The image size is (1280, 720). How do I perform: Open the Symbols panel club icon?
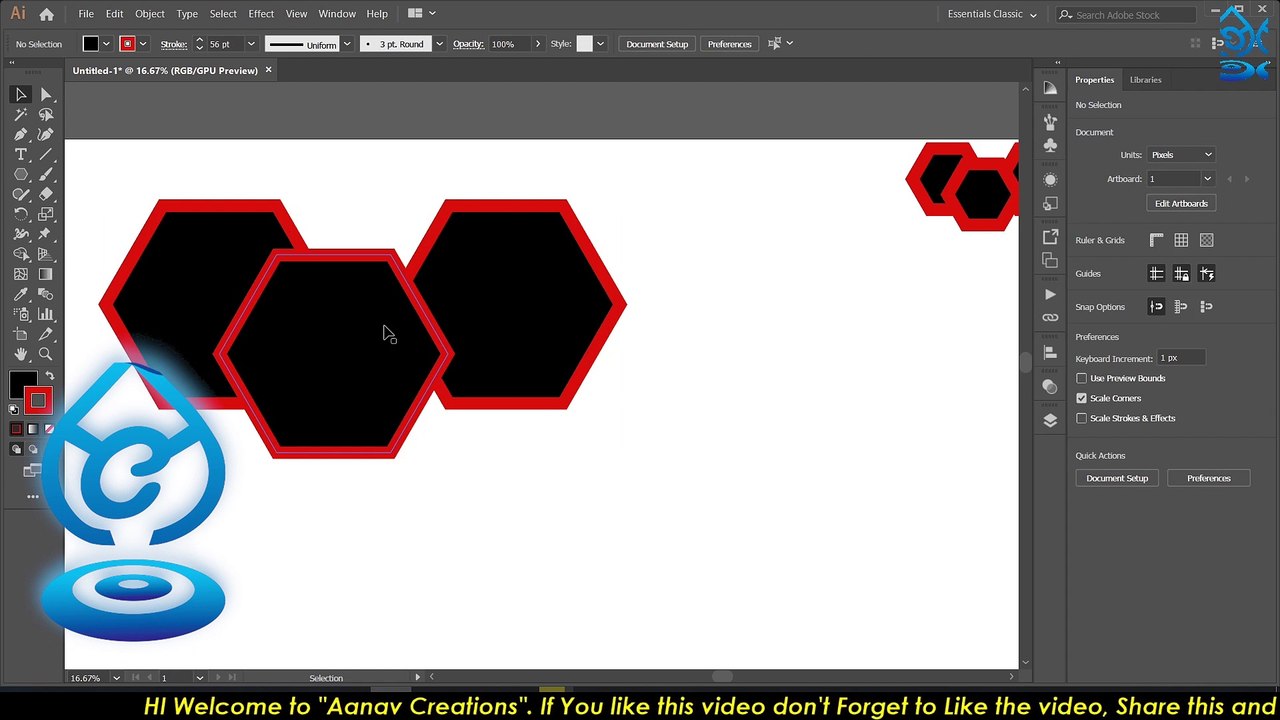tap(1050, 146)
